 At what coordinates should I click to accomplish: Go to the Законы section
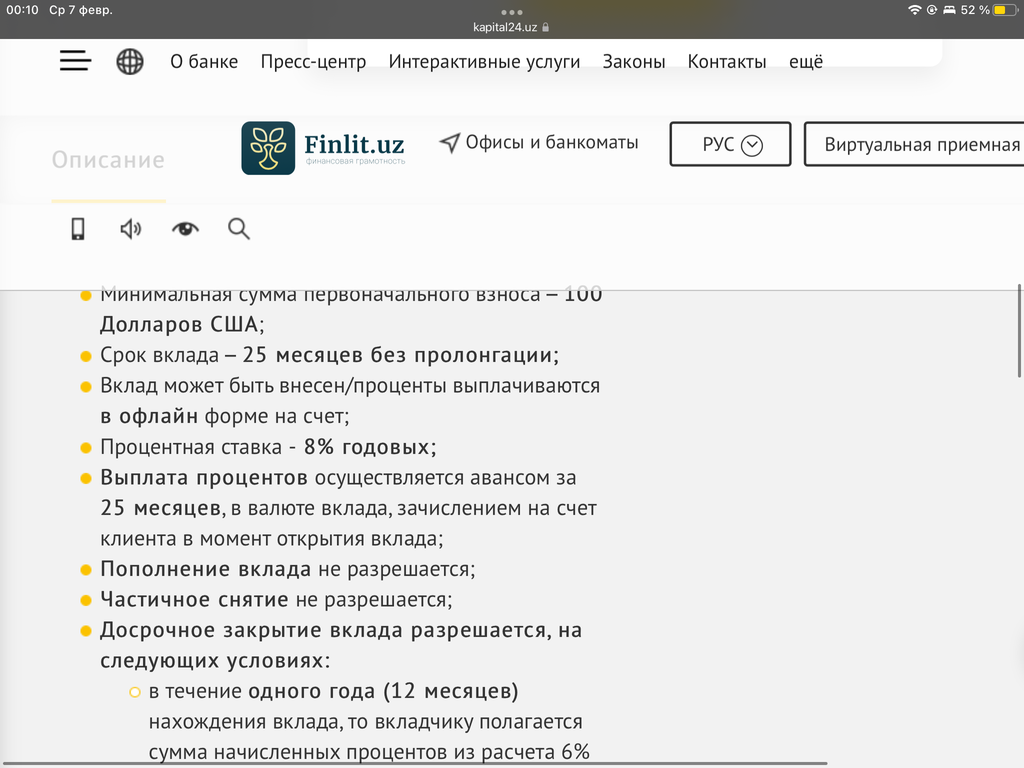point(634,62)
